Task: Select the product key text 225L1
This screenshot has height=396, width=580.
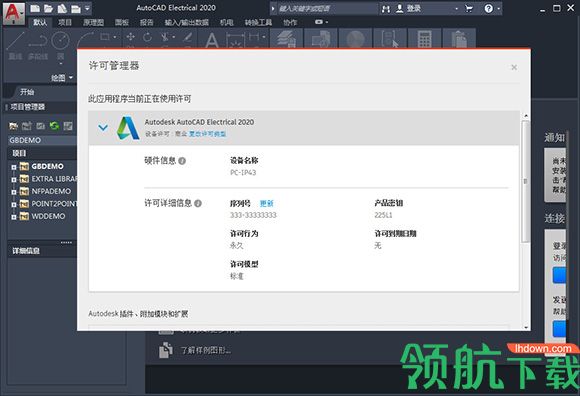Action: click(x=383, y=215)
